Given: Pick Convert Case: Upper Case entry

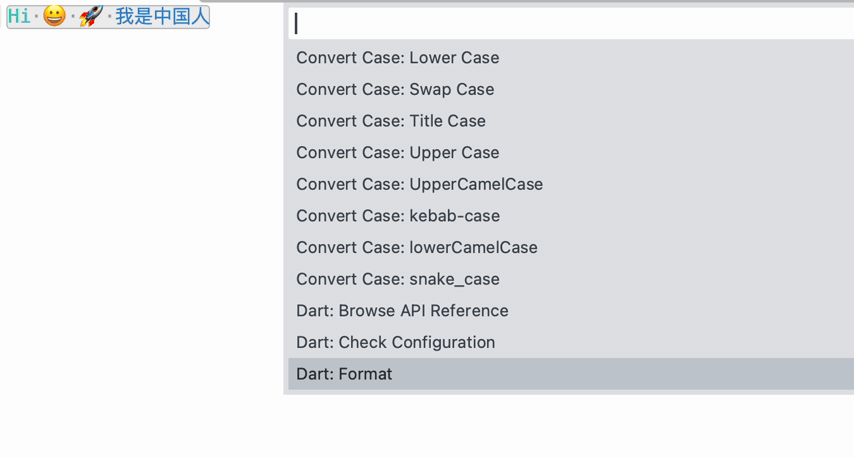Looking at the screenshot, I should [571, 152].
